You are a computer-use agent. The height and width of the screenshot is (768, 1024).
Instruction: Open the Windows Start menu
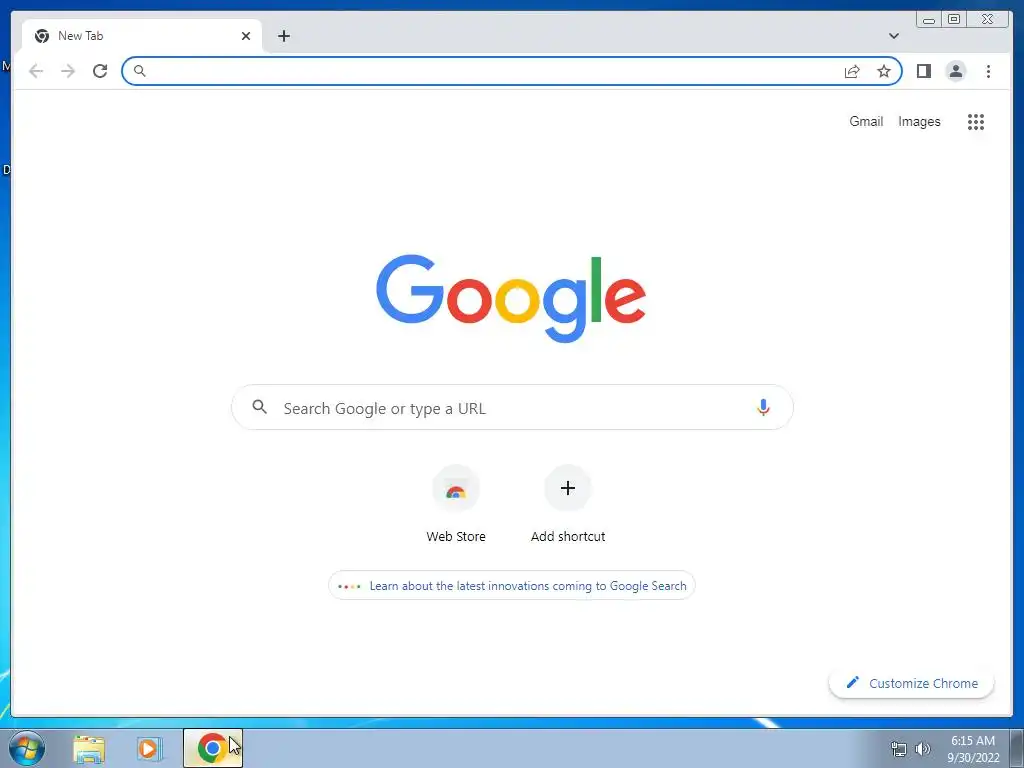click(x=27, y=748)
